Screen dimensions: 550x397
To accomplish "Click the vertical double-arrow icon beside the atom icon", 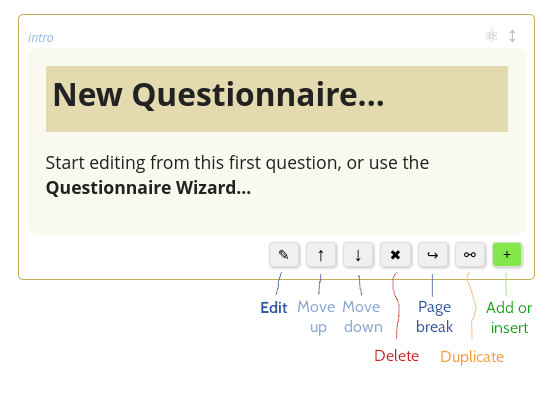I will [x=512, y=36].
